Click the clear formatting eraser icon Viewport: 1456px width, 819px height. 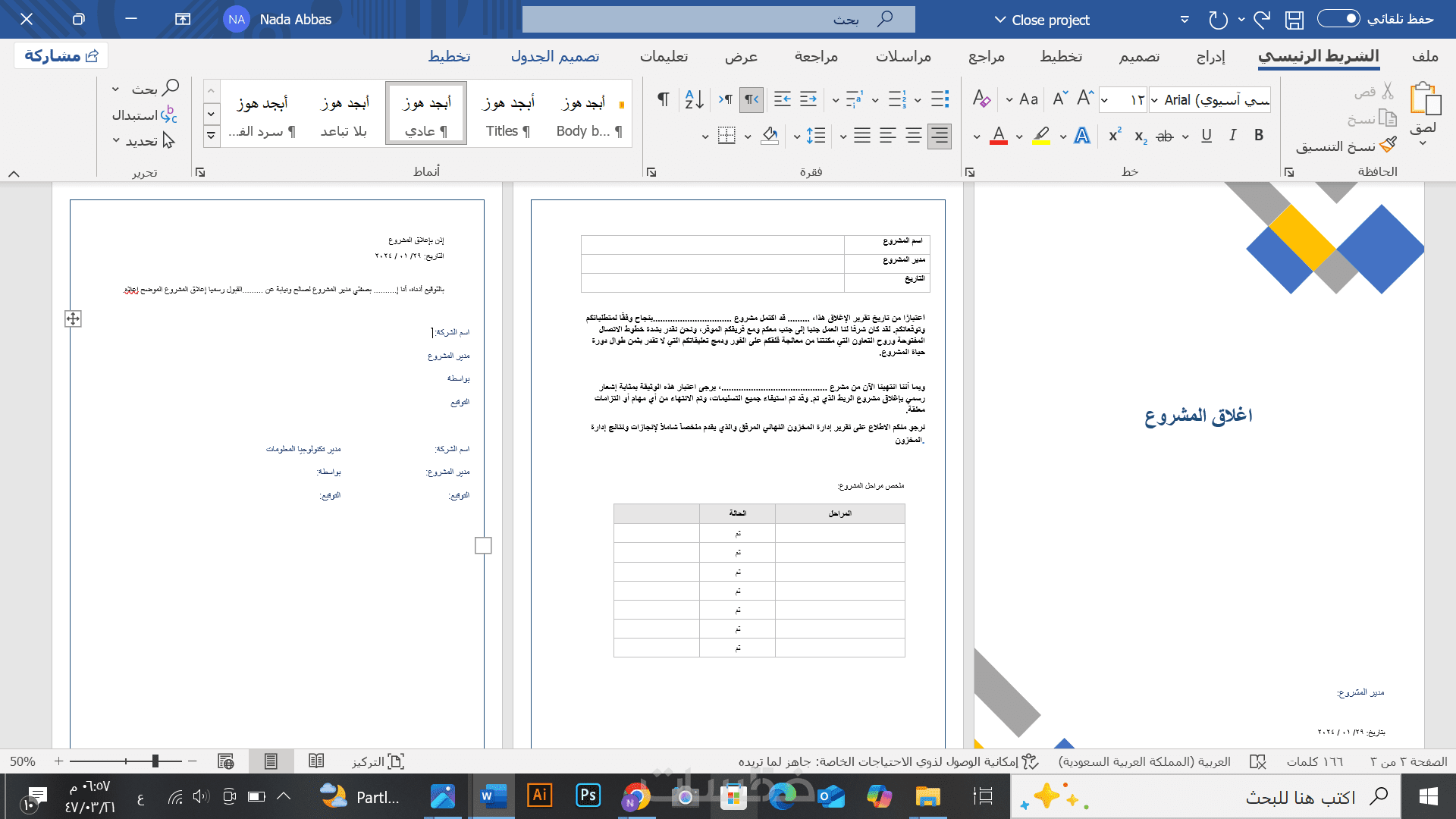click(981, 99)
